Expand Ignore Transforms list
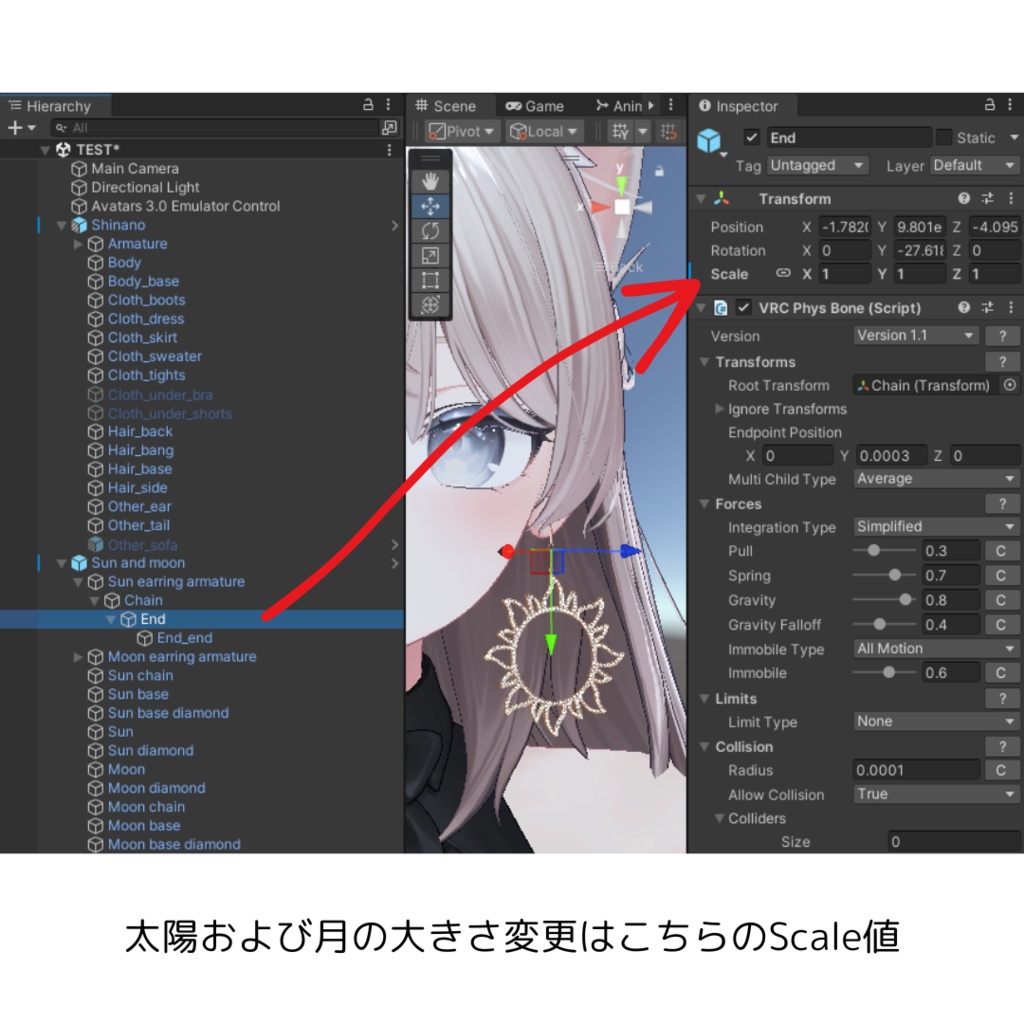This screenshot has width=1024, height=1024. (x=719, y=409)
